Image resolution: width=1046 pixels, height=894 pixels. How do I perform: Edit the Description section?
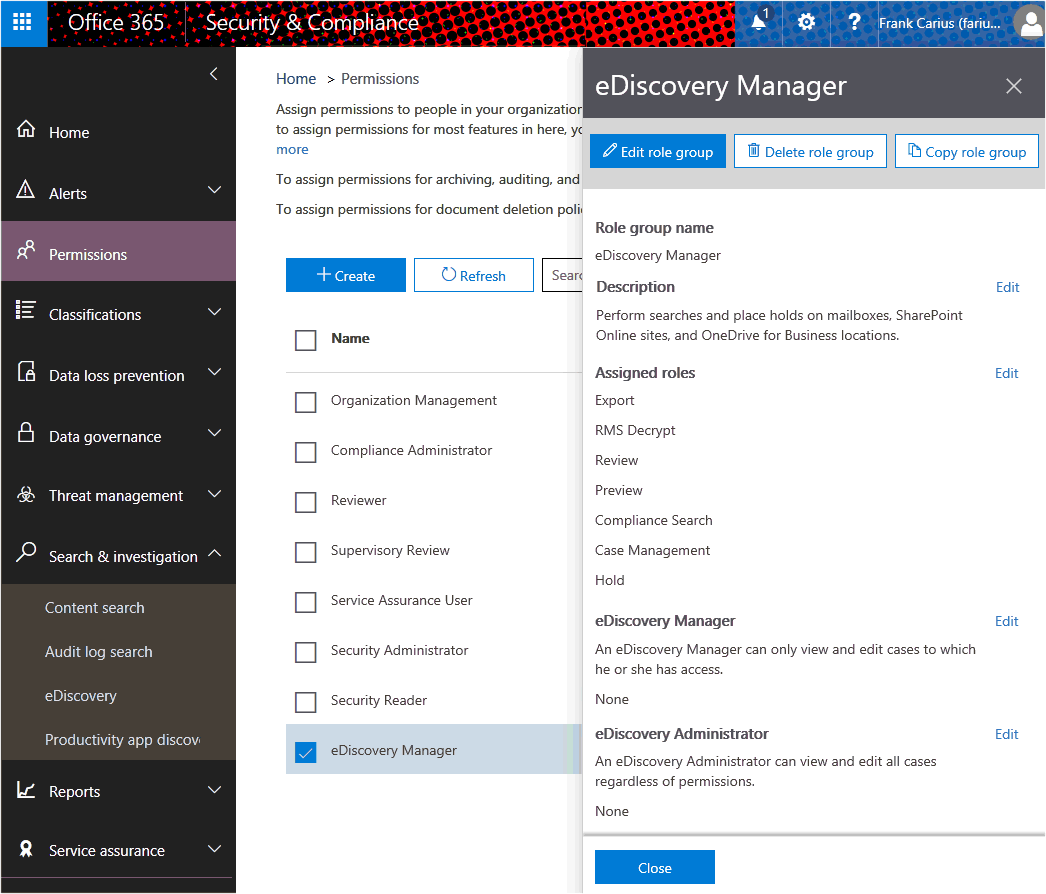click(x=1007, y=287)
